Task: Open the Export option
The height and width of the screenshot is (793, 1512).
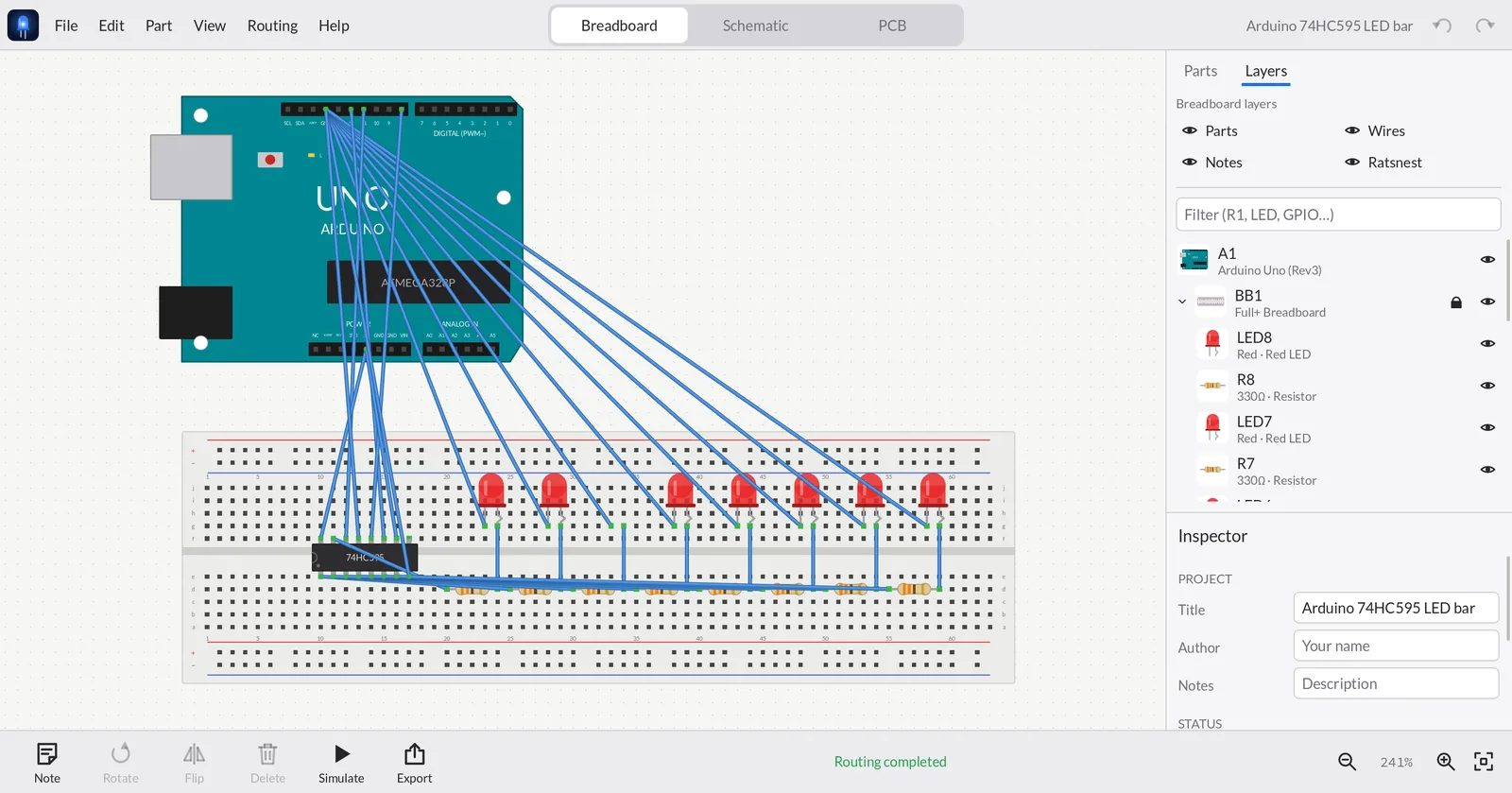Action: tap(414, 764)
